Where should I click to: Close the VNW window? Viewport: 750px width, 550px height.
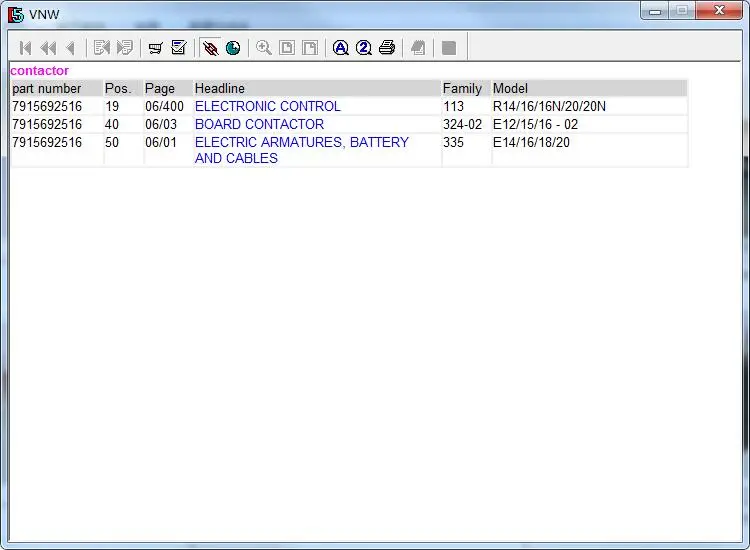[x=719, y=11]
